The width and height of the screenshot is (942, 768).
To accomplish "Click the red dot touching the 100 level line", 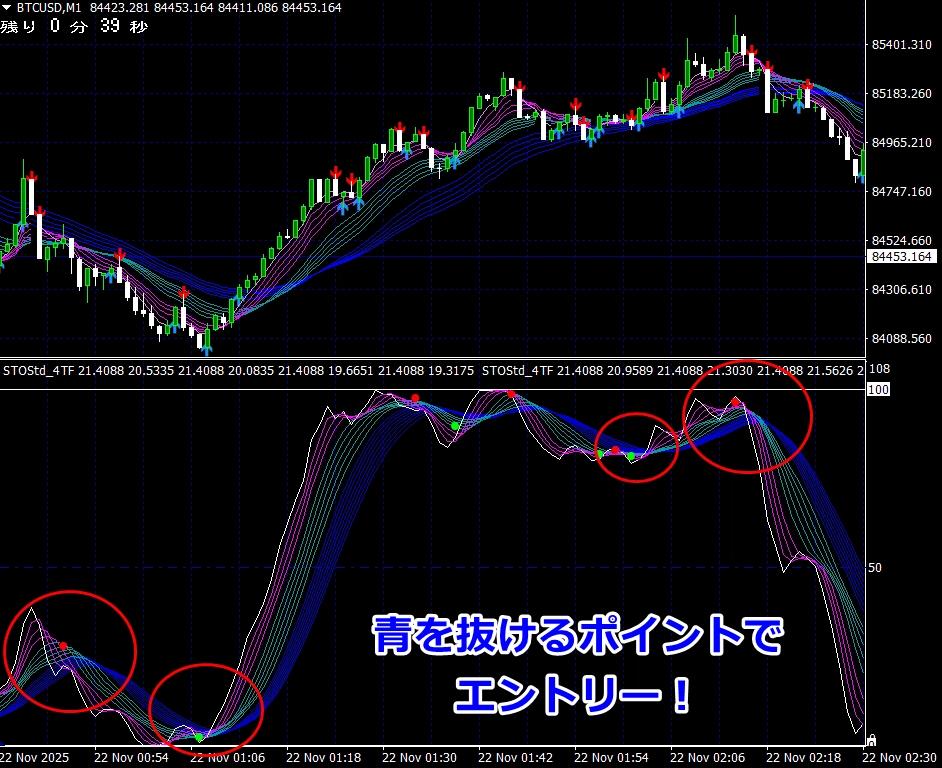I will pos(512,394).
